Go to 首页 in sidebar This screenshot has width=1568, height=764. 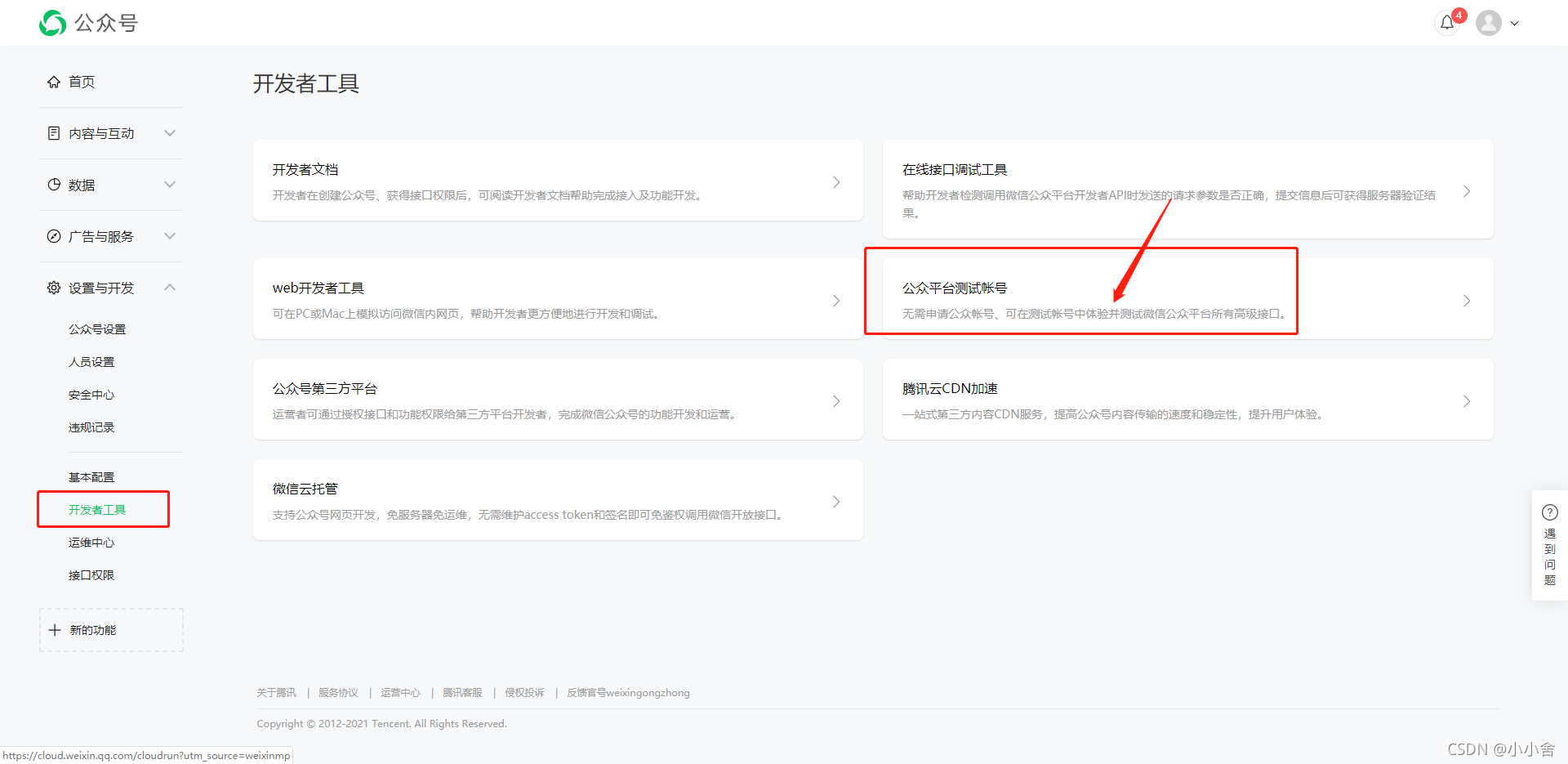(x=82, y=82)
